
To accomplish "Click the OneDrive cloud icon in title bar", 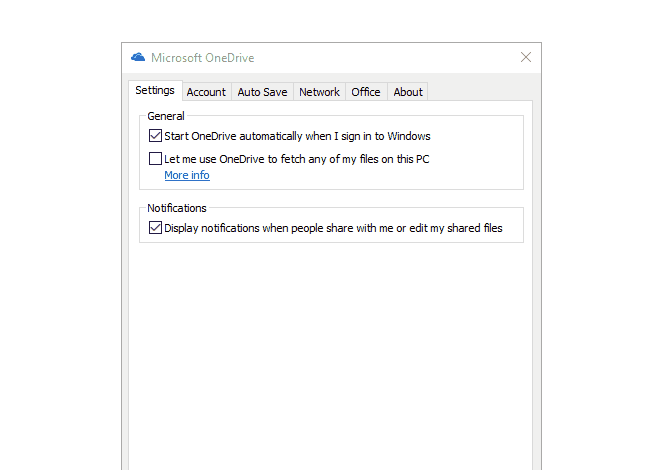I will click(x=138, y=57).
